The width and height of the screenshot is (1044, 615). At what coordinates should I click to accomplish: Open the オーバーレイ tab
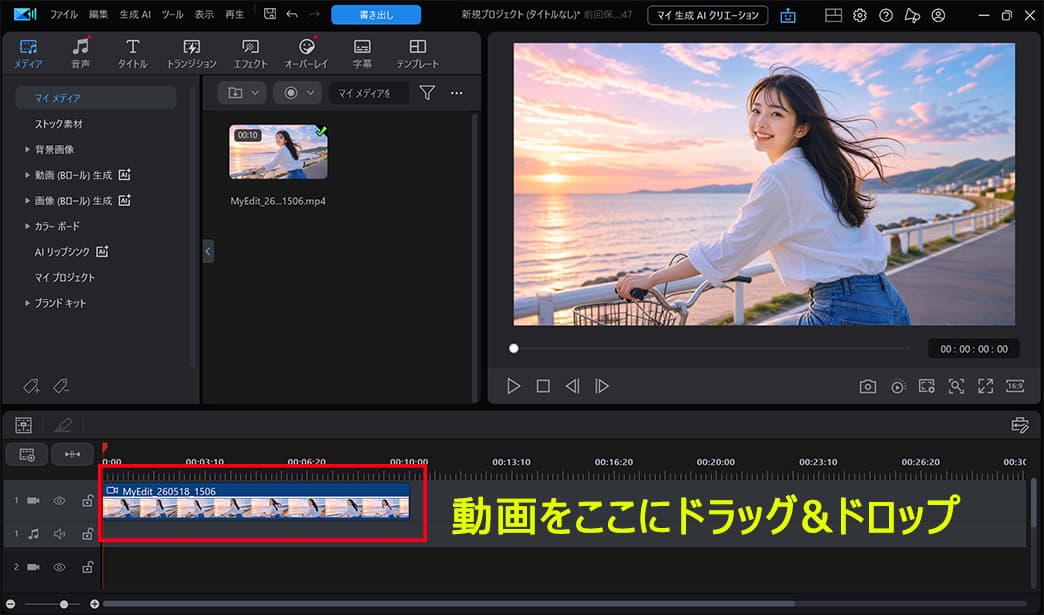pyautogui.click(x=306, y=54)
